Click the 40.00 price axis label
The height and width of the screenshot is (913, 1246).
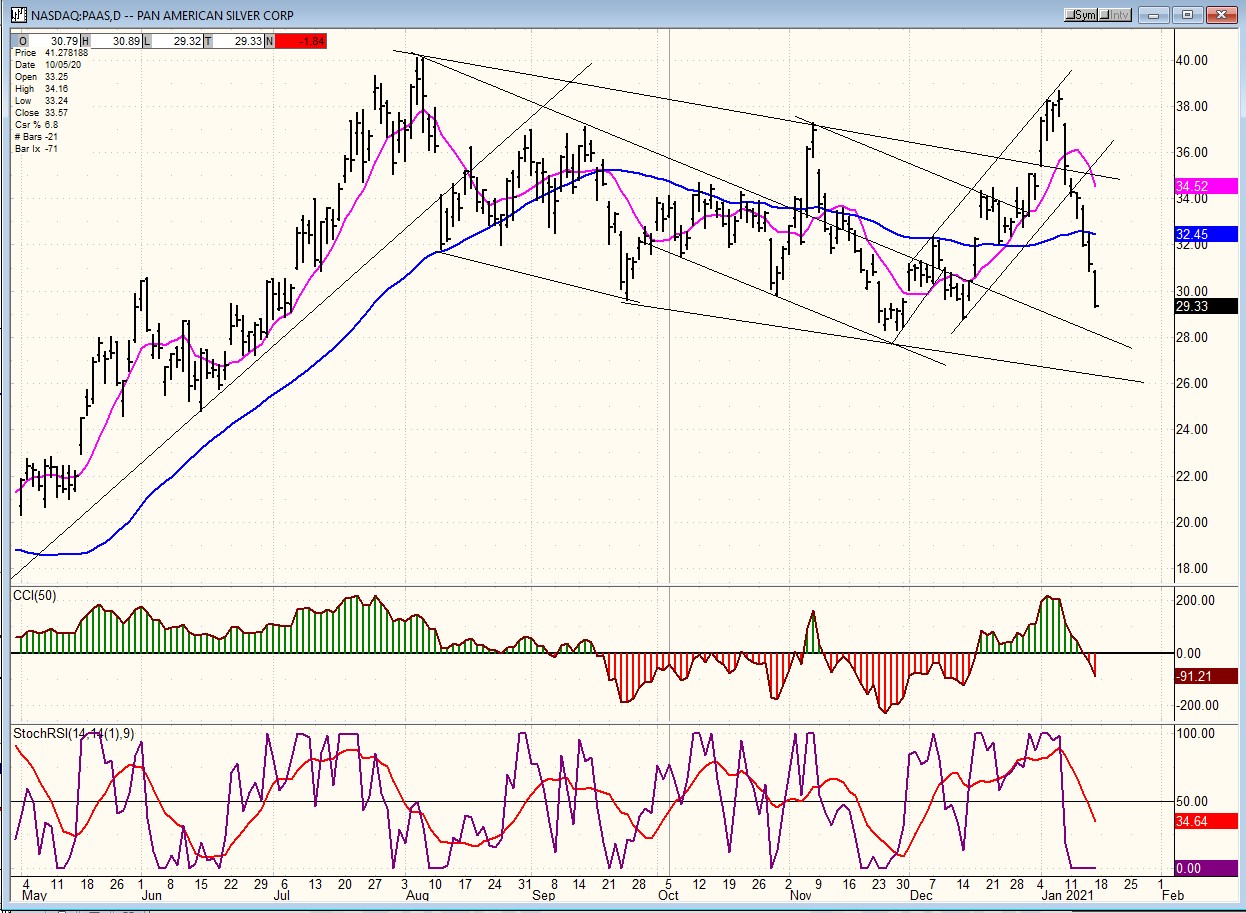[1194, 60]
